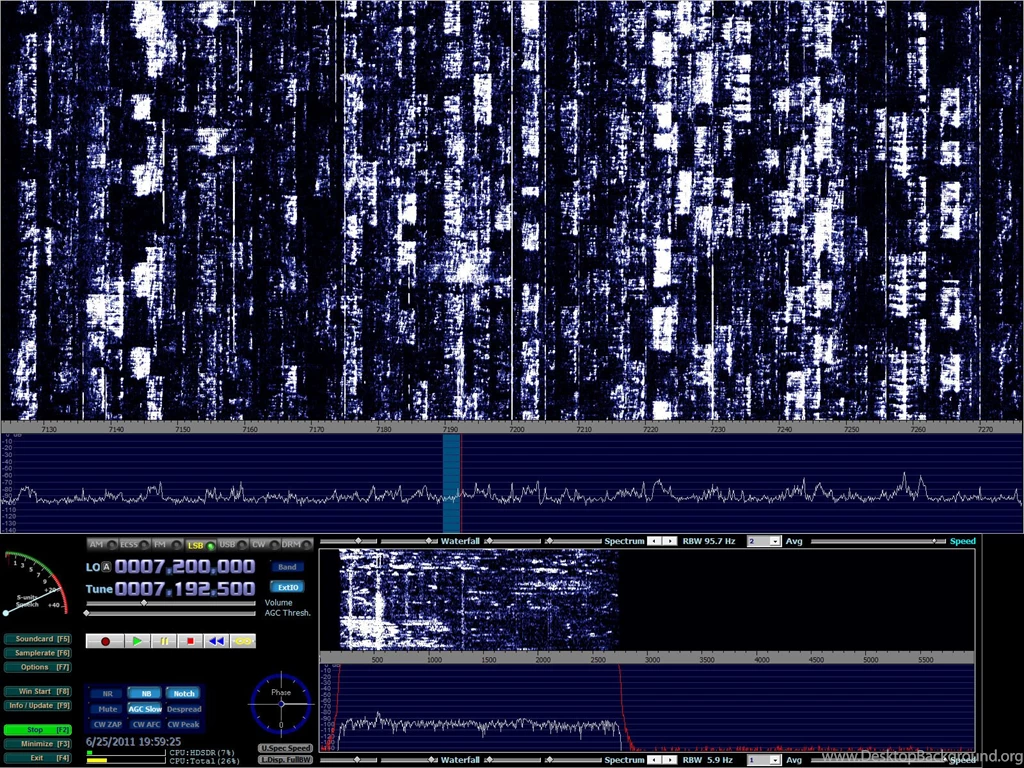This screenshot has width=1024, height=768.
Task: Click the Options [F7] button
Action: (37, 667)
